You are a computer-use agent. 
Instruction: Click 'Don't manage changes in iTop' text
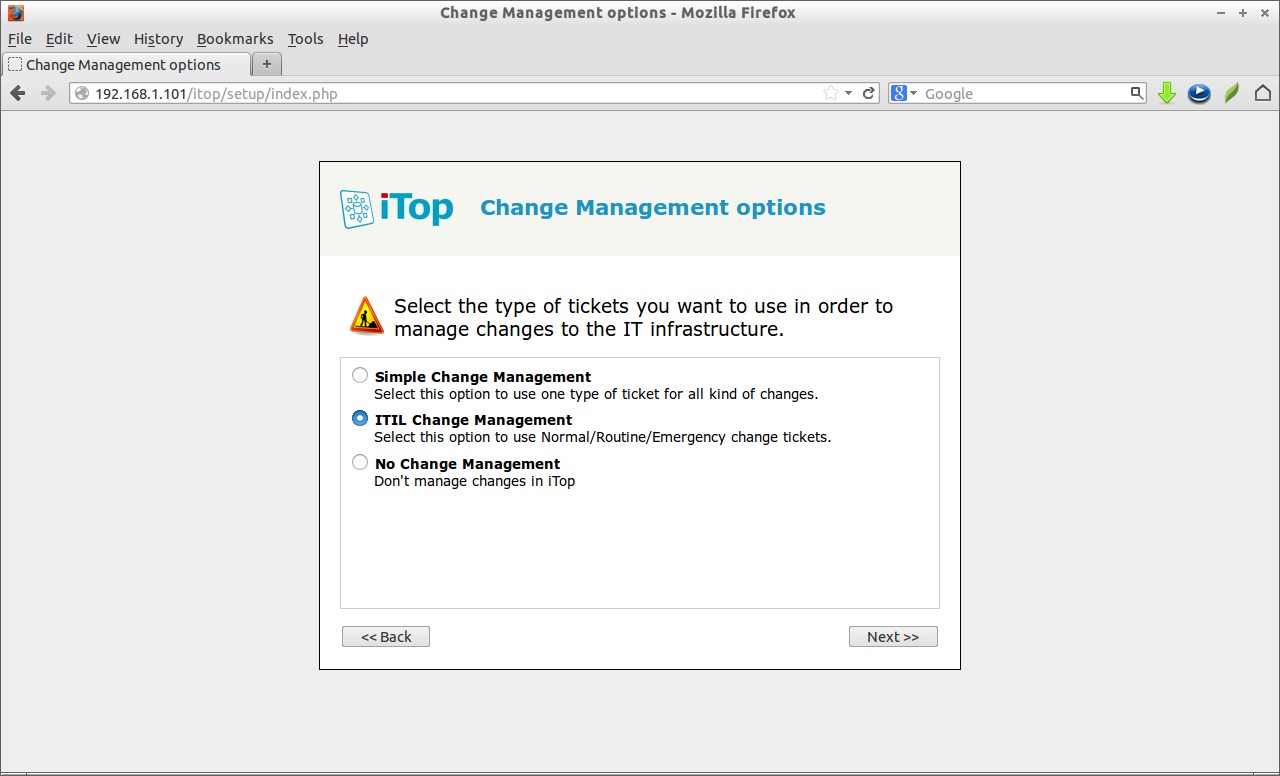coord(474,481)
